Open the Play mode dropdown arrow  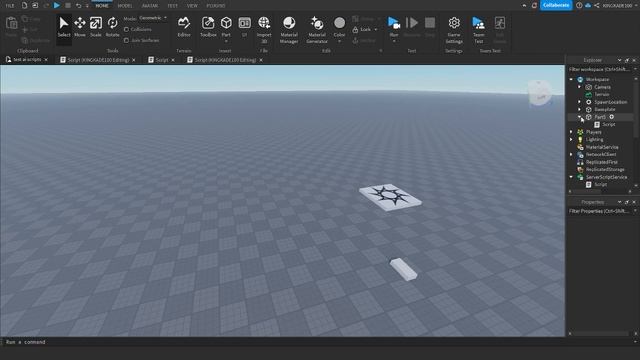(394, 42)
